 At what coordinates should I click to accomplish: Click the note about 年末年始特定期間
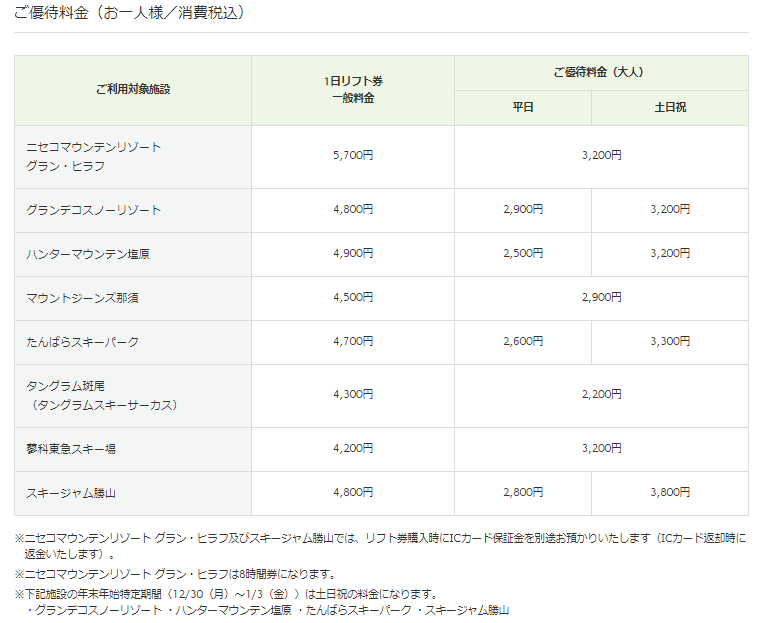coord(226,594)
